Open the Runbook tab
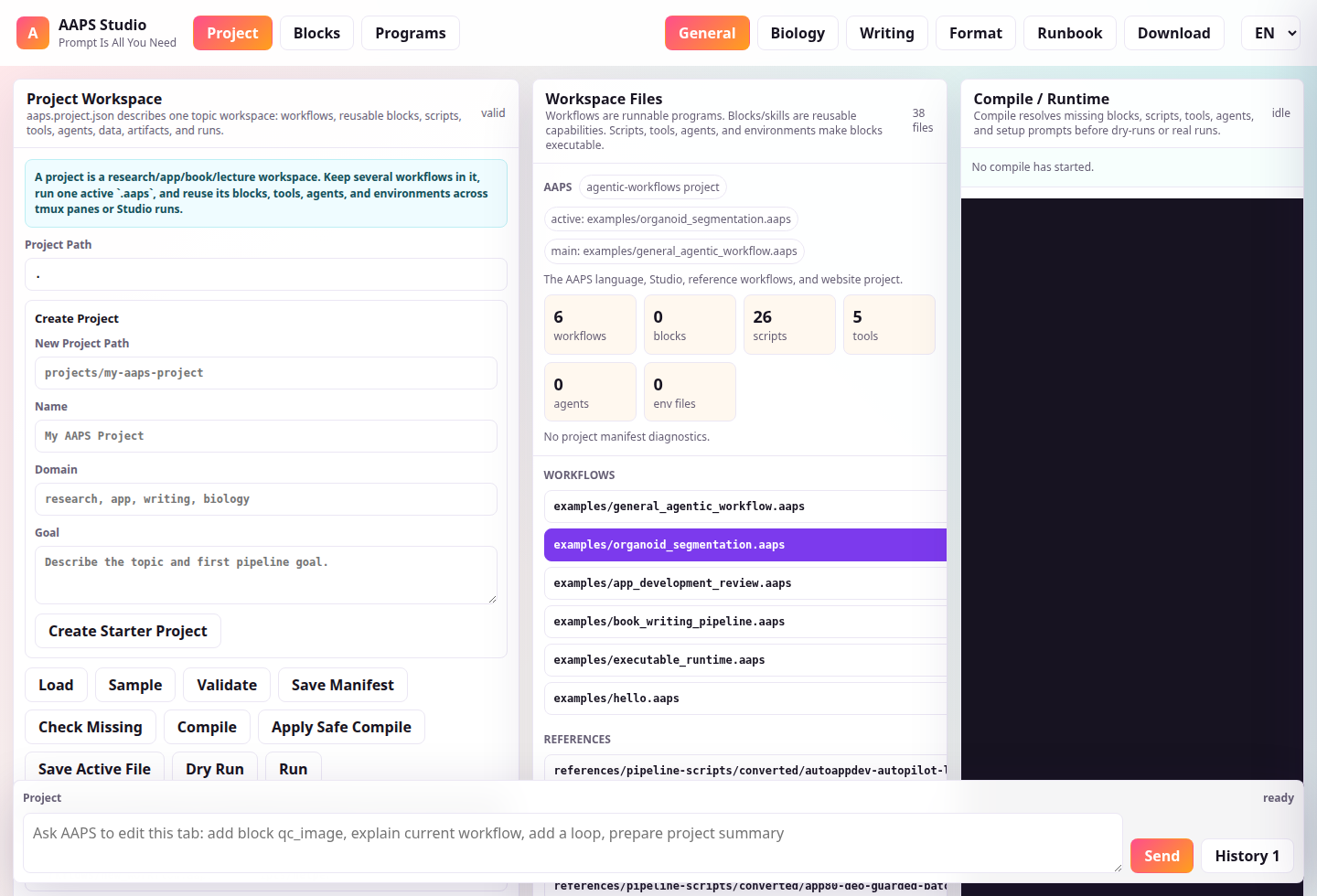 point(1070,33)
